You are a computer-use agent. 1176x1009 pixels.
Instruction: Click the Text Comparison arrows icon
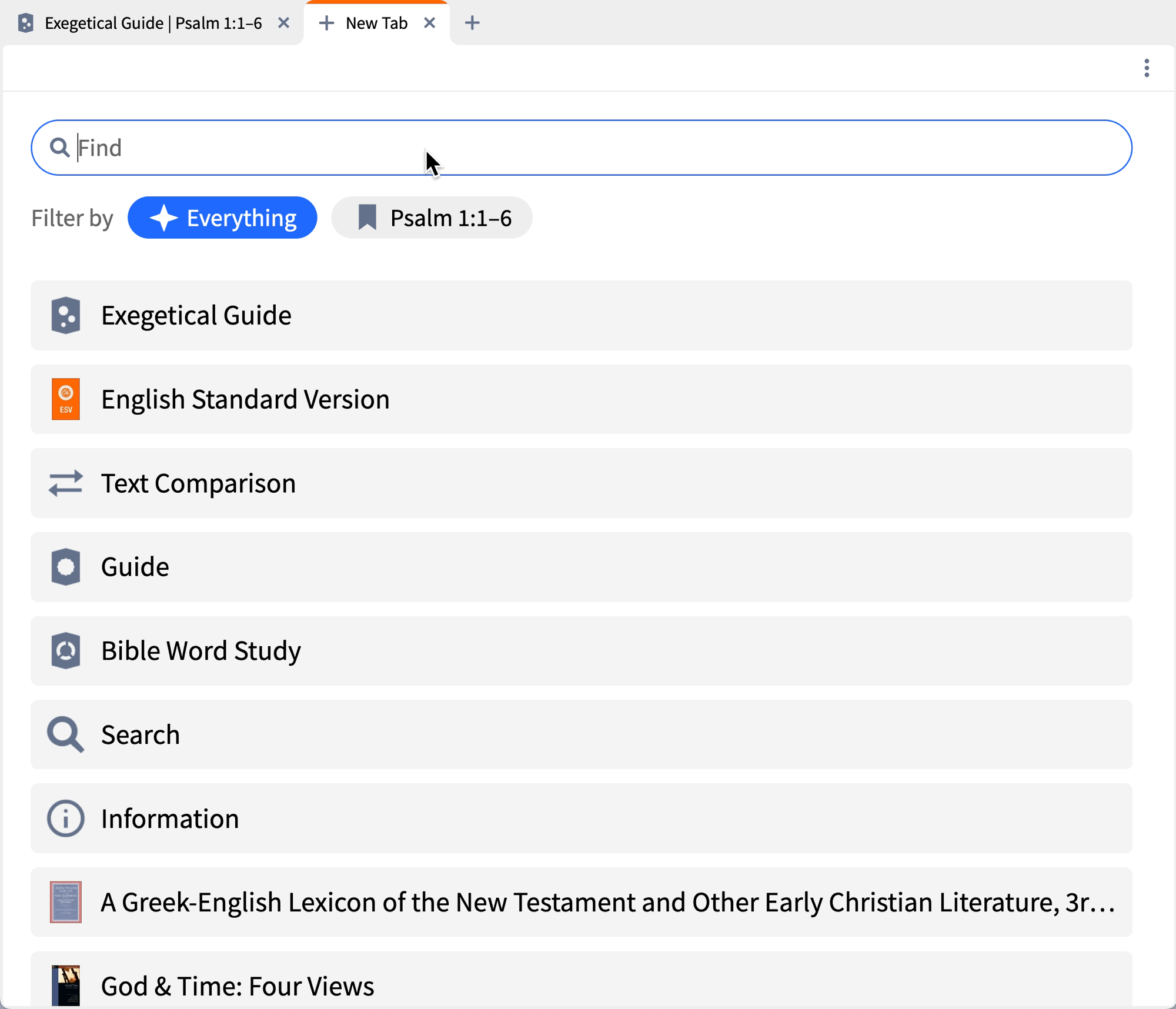65,483
